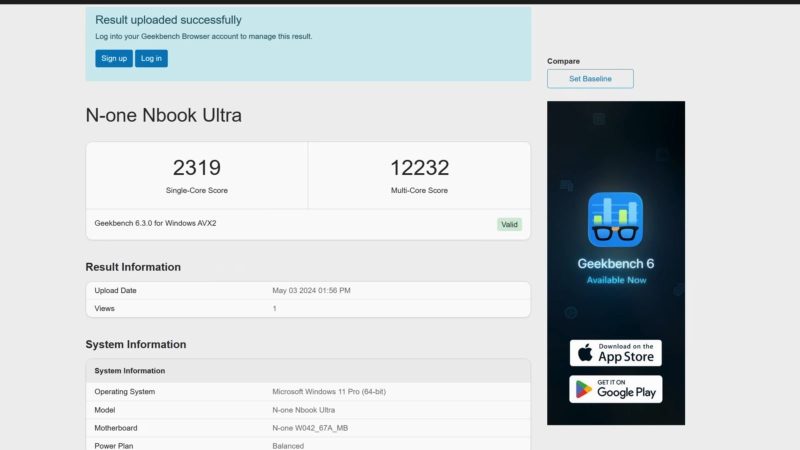The image size is (800, 450).
Task: Click the Available Now text in ad
Action: pos(615,280)
